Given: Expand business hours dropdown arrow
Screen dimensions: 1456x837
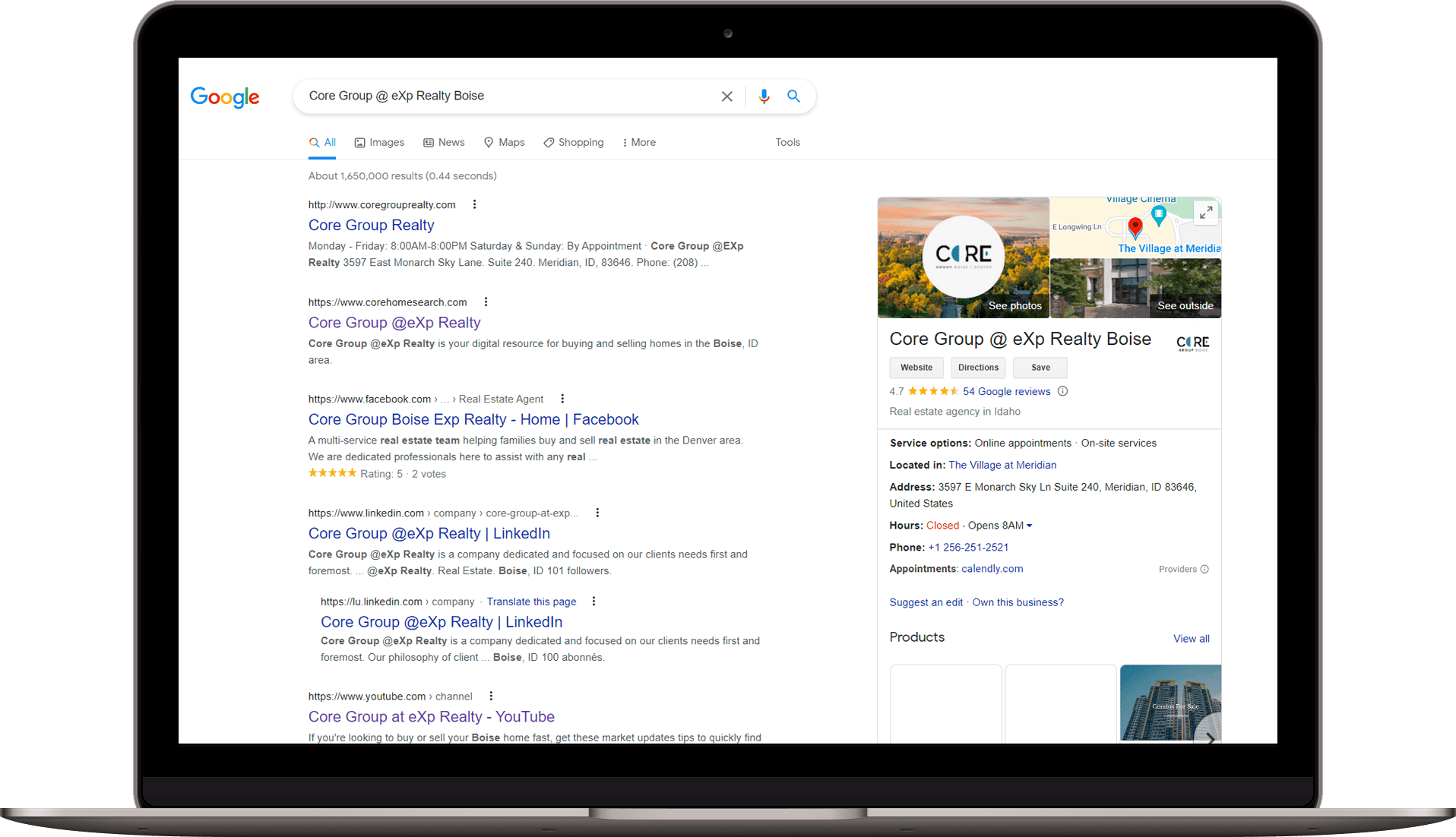Looking at the screenshot, I should [x=1030, y=526].
